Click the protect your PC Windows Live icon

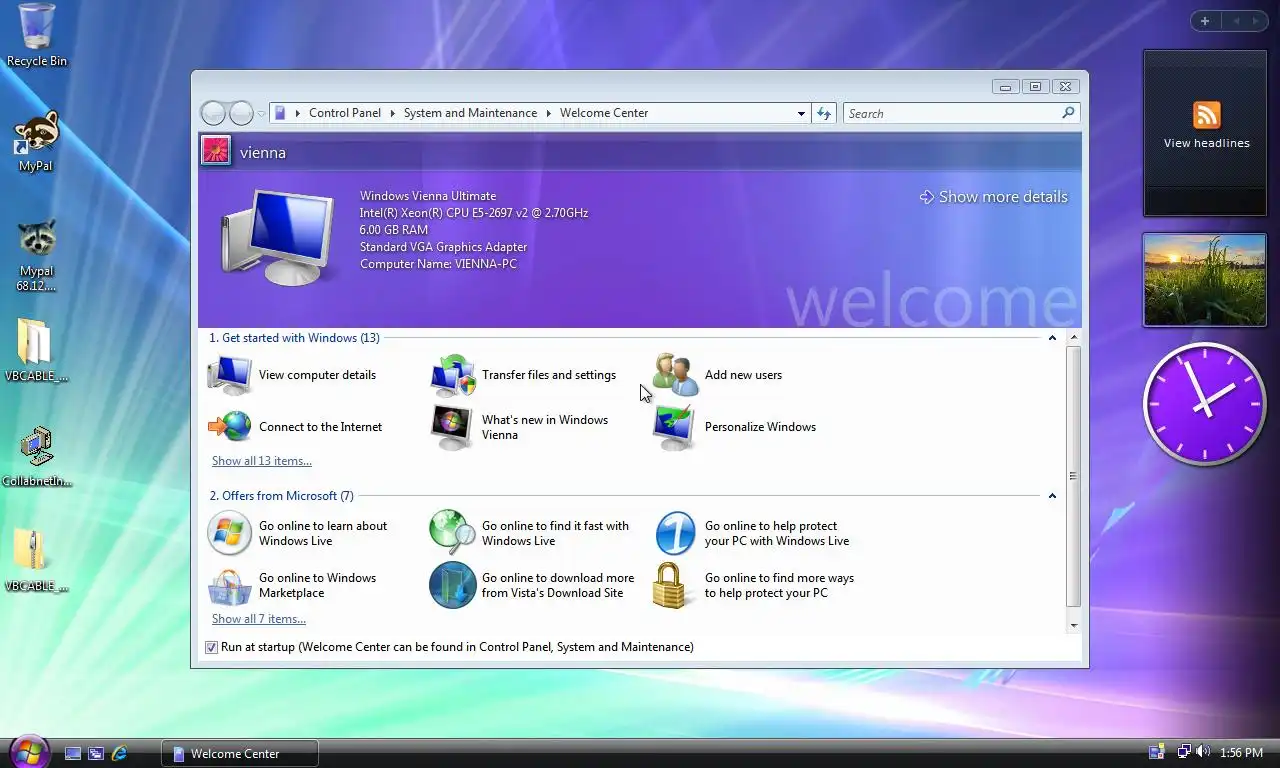(675, 533)
